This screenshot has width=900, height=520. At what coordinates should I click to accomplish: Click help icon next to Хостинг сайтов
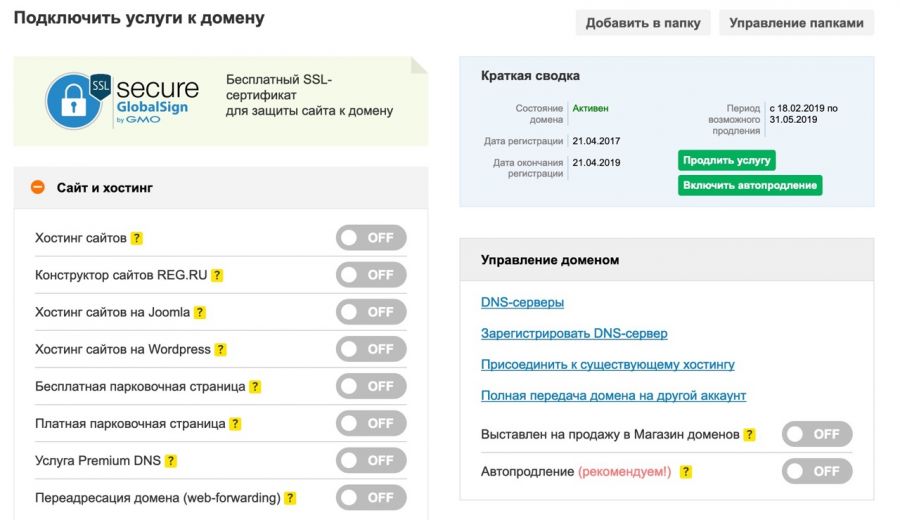pyautogui.click(x=137, y=239)
